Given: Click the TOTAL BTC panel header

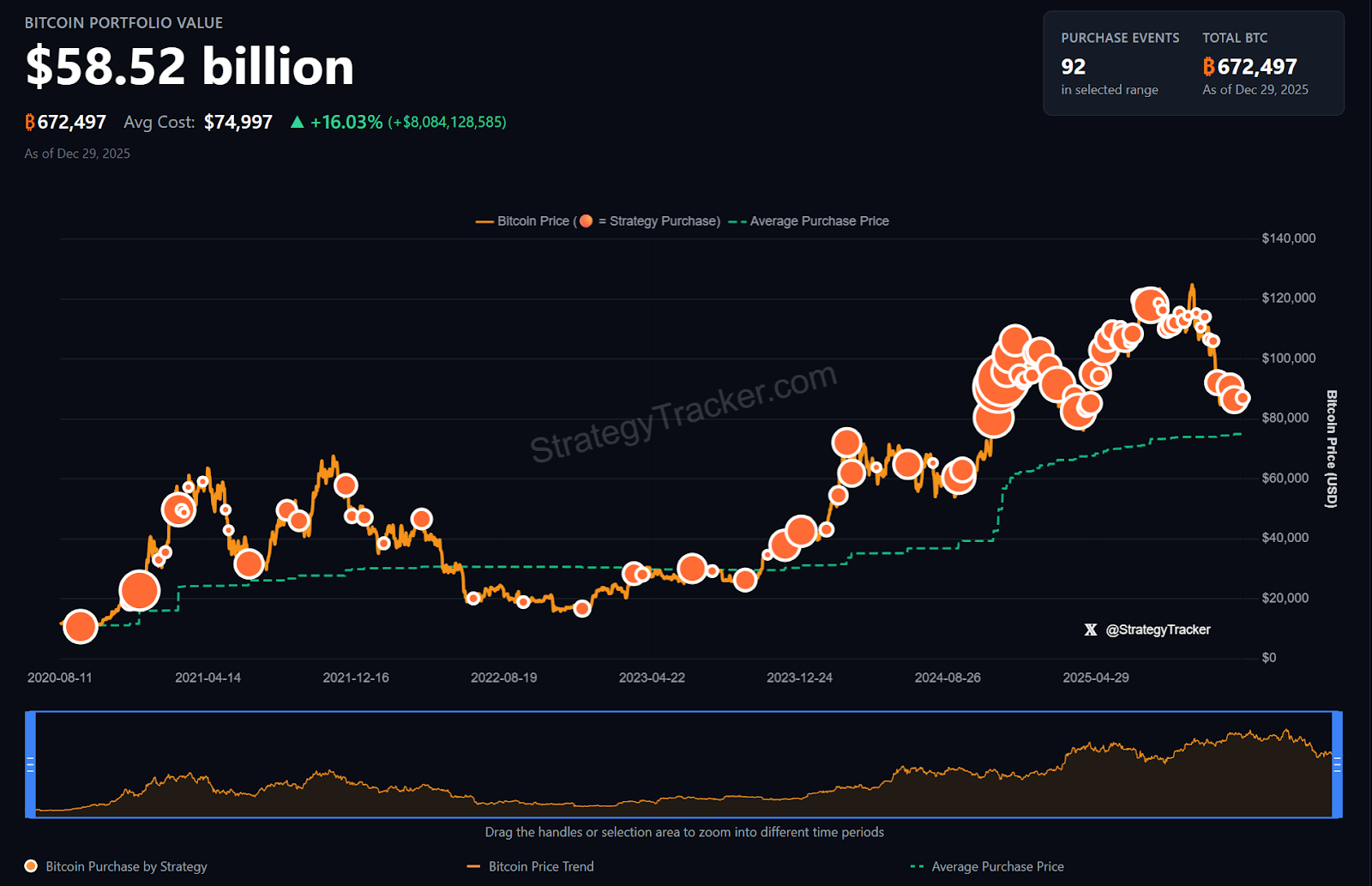Looking at the screenshot, I should click(1235, 38).
